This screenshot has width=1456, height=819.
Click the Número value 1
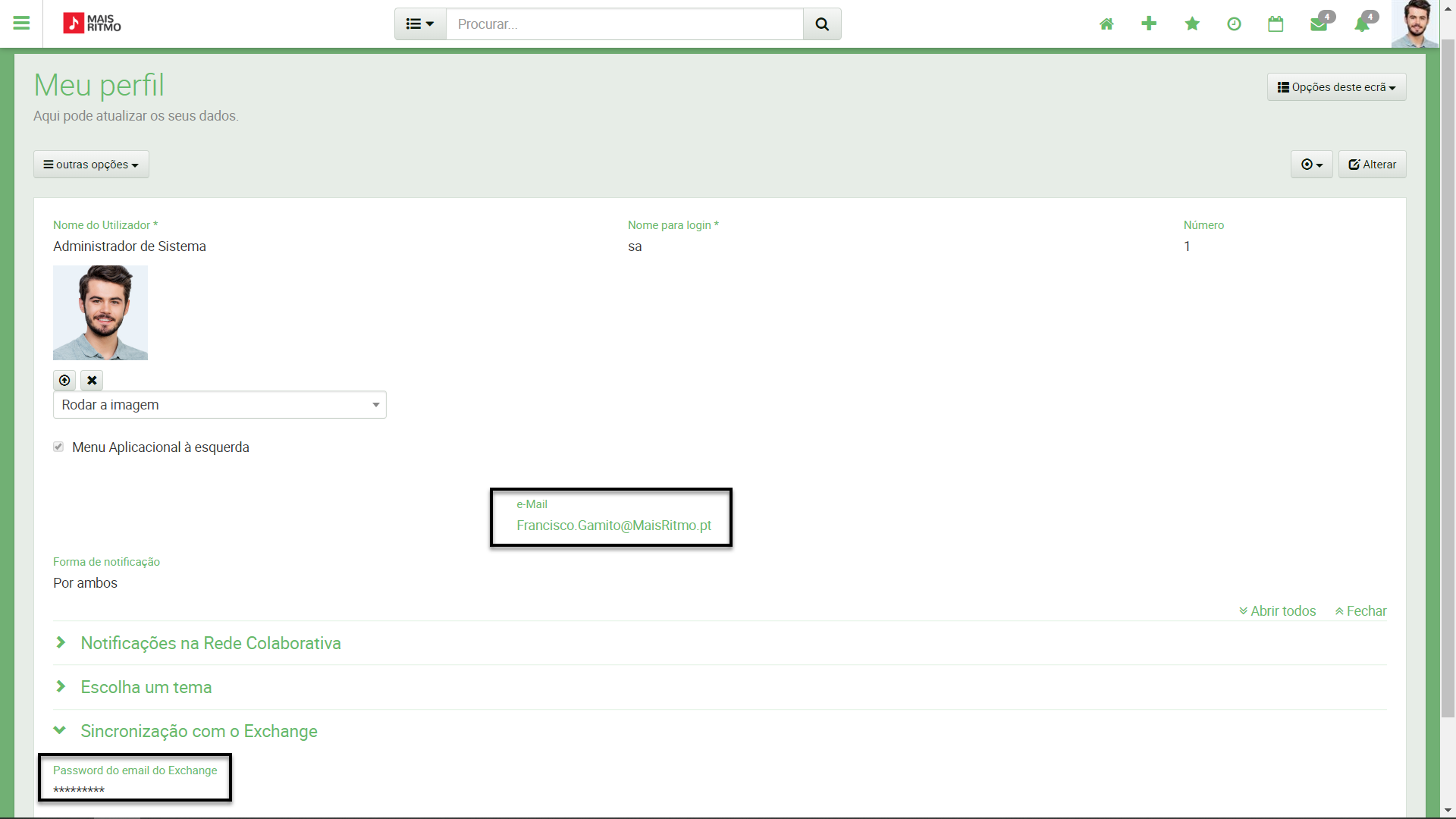[1187, 246]
